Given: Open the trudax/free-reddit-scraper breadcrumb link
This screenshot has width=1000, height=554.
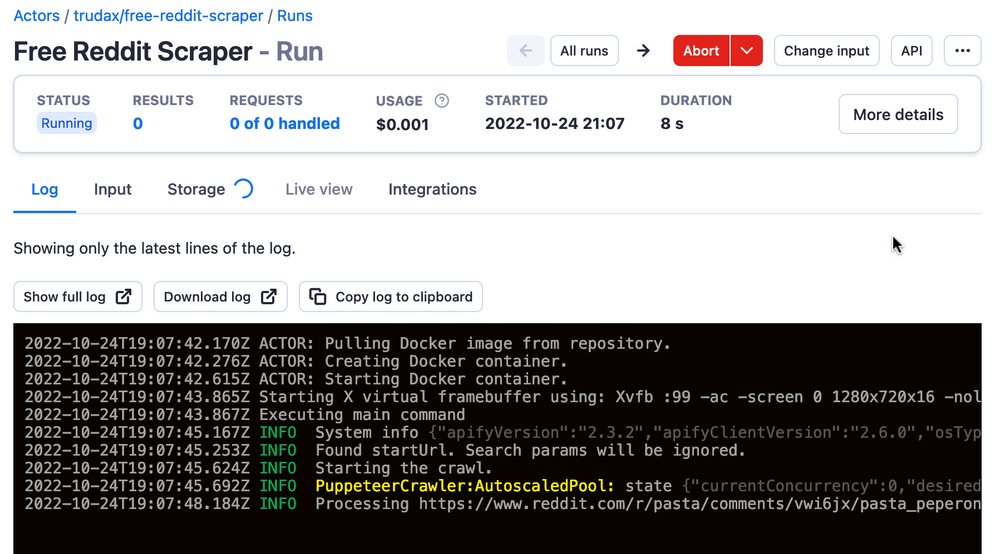Looking at the screenshot, I should point(168,16).
